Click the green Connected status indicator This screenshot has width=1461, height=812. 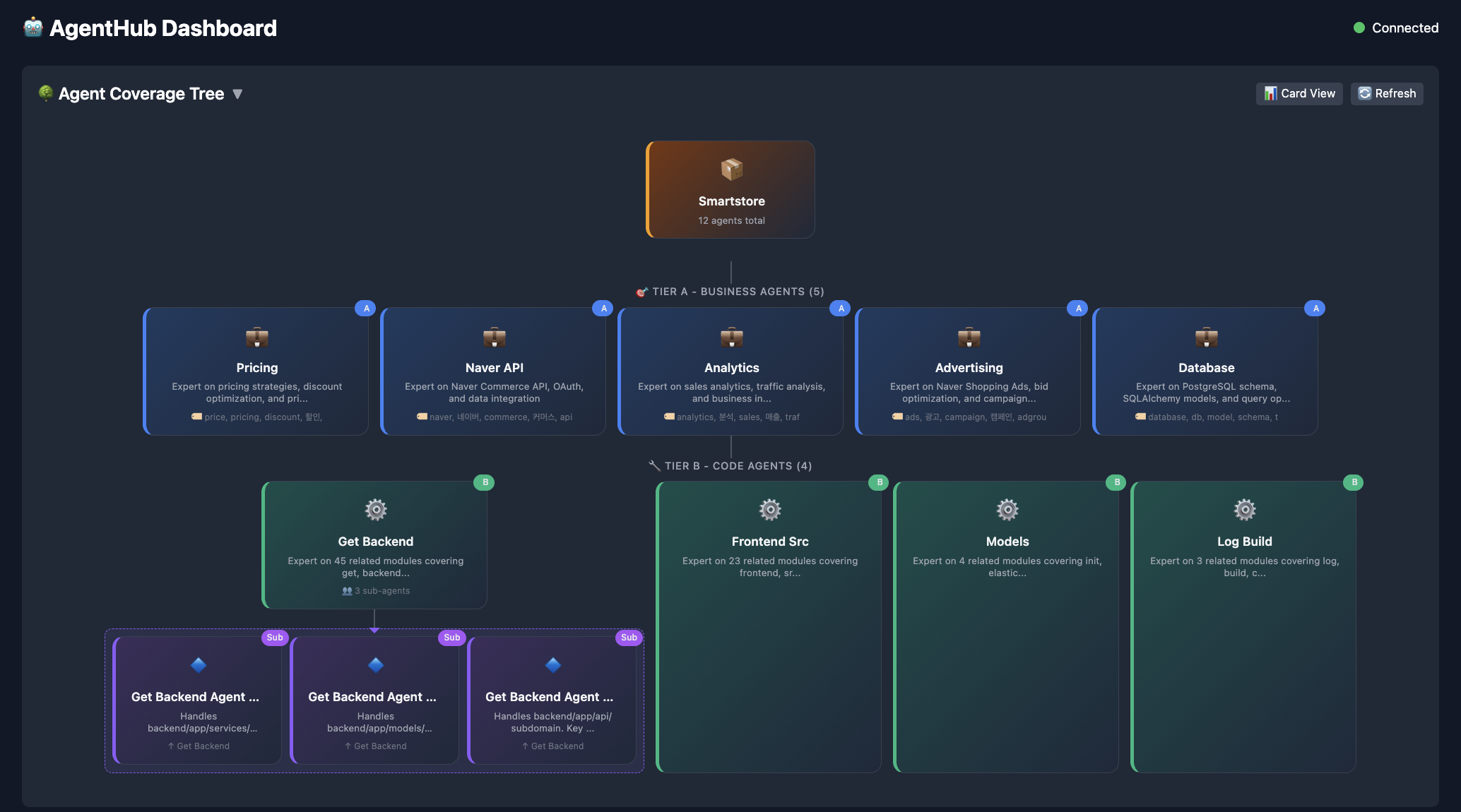pyautogui.click(x=1358, y=28)
